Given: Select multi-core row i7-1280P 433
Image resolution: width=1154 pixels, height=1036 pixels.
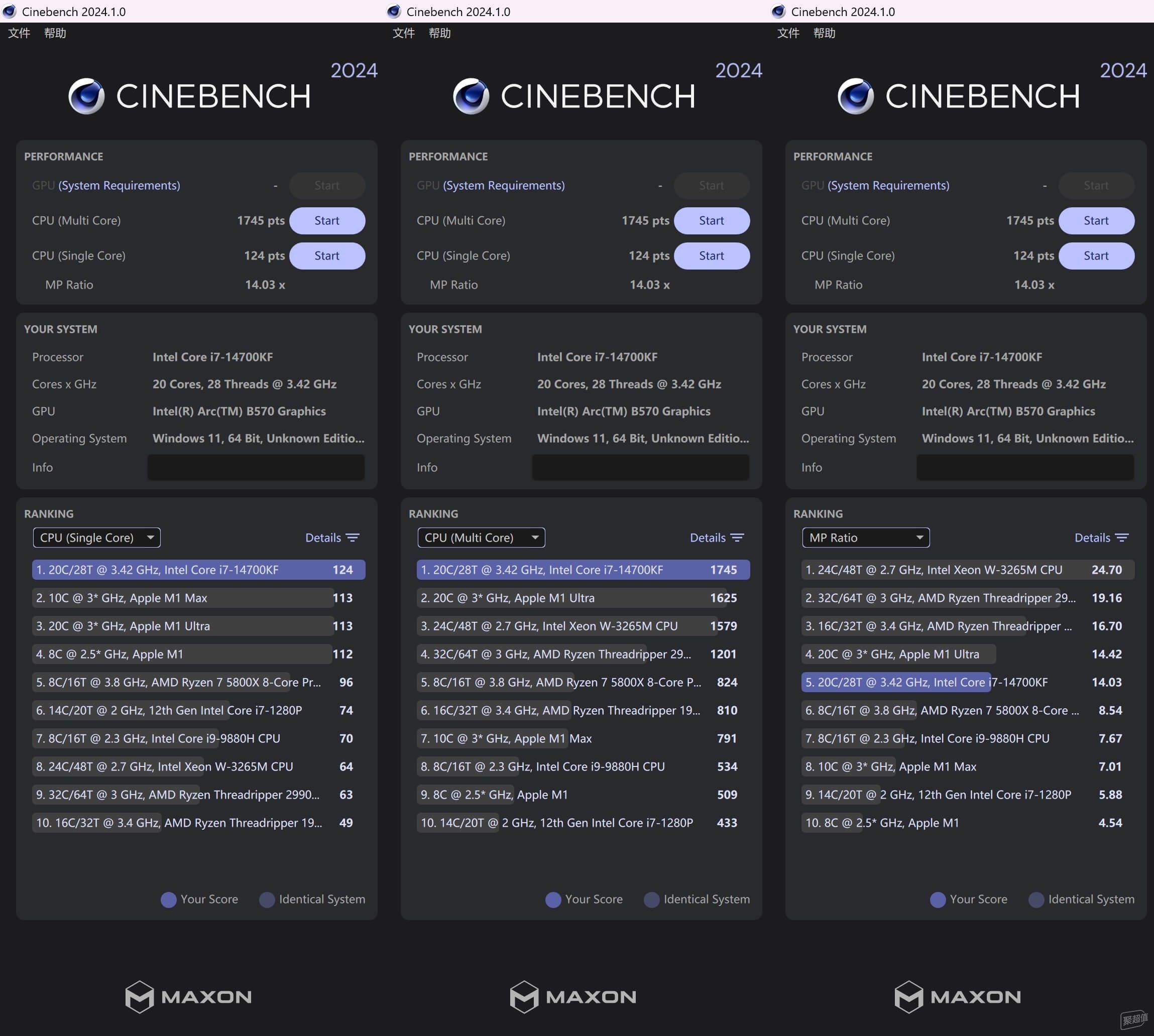Looking at the screenshot, I should pos(583,823).
